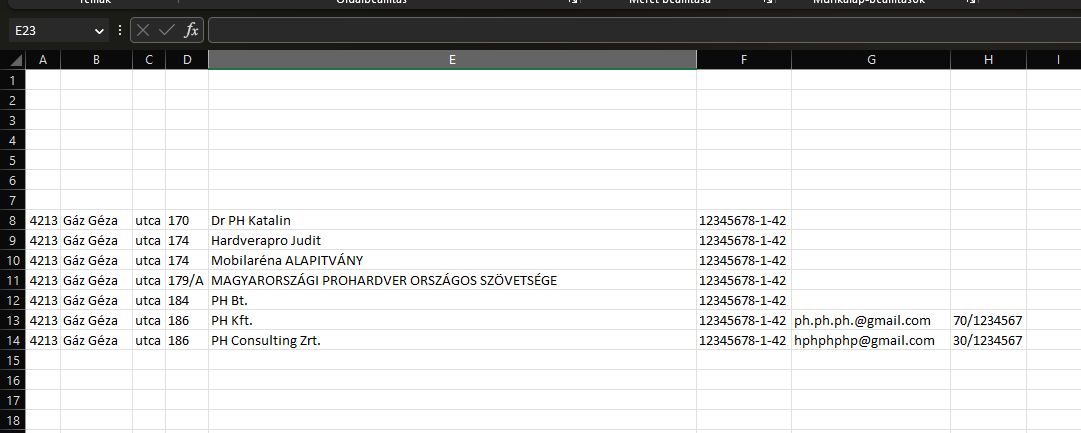Click cell containing PH Consulting Zrt.

[x=452, y=341]
